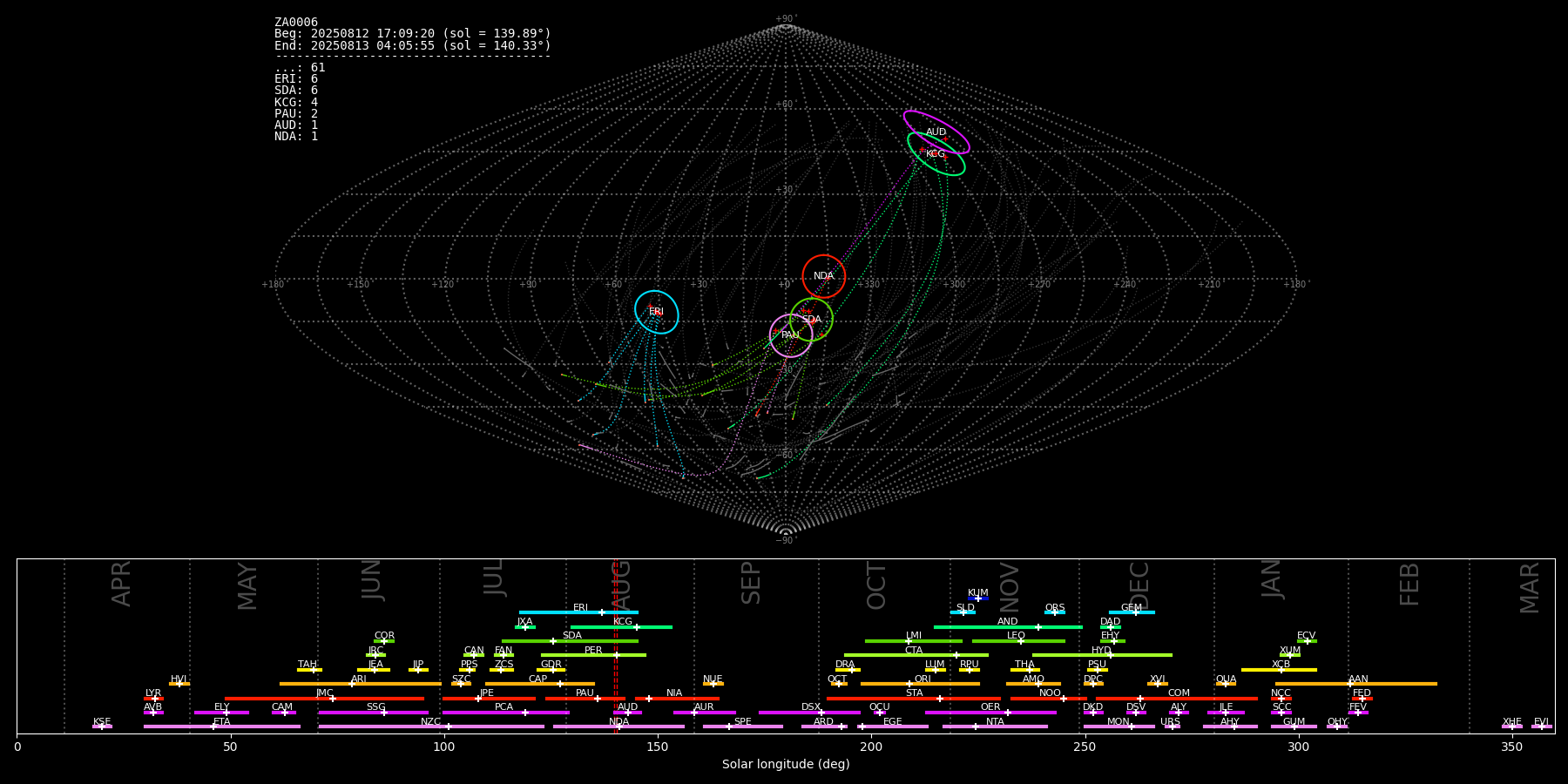The height and width of the screenshot is (784, 1568).
Task: Click the KCG green radiant ellipse on map
Action: 936,154
